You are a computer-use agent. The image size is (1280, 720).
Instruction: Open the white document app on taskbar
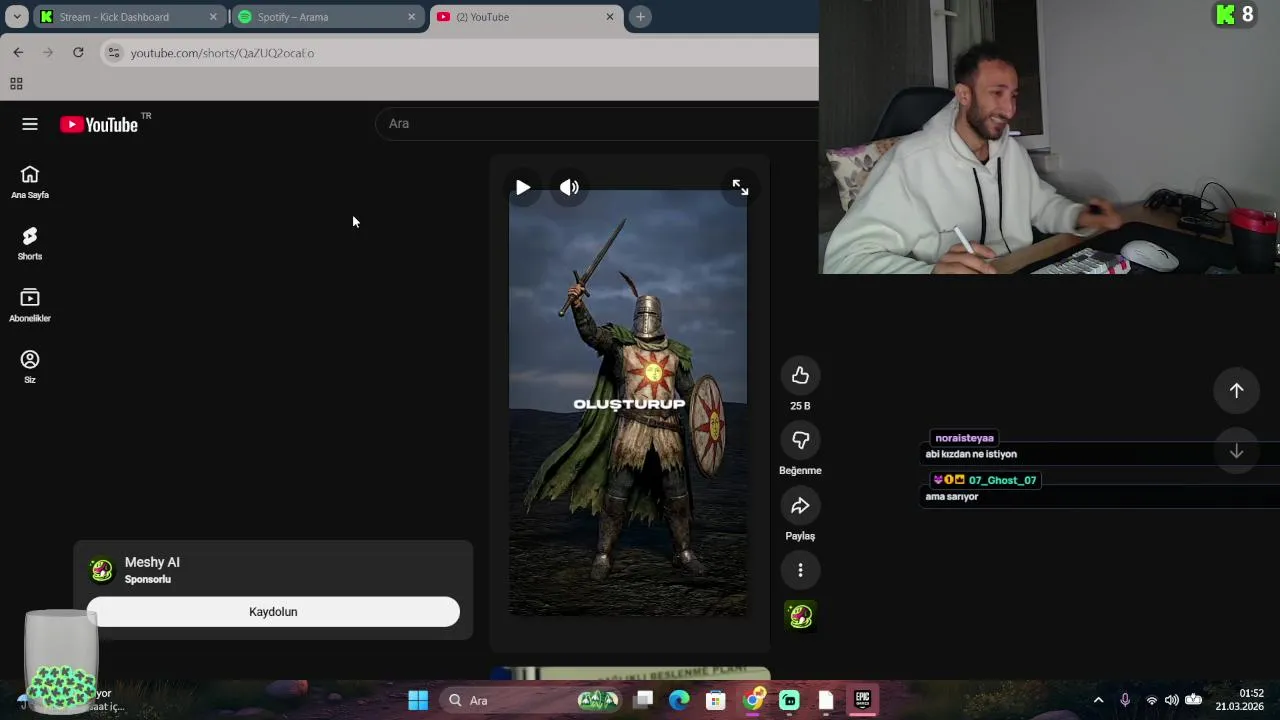pyautogui.click(x=826, y=700)
